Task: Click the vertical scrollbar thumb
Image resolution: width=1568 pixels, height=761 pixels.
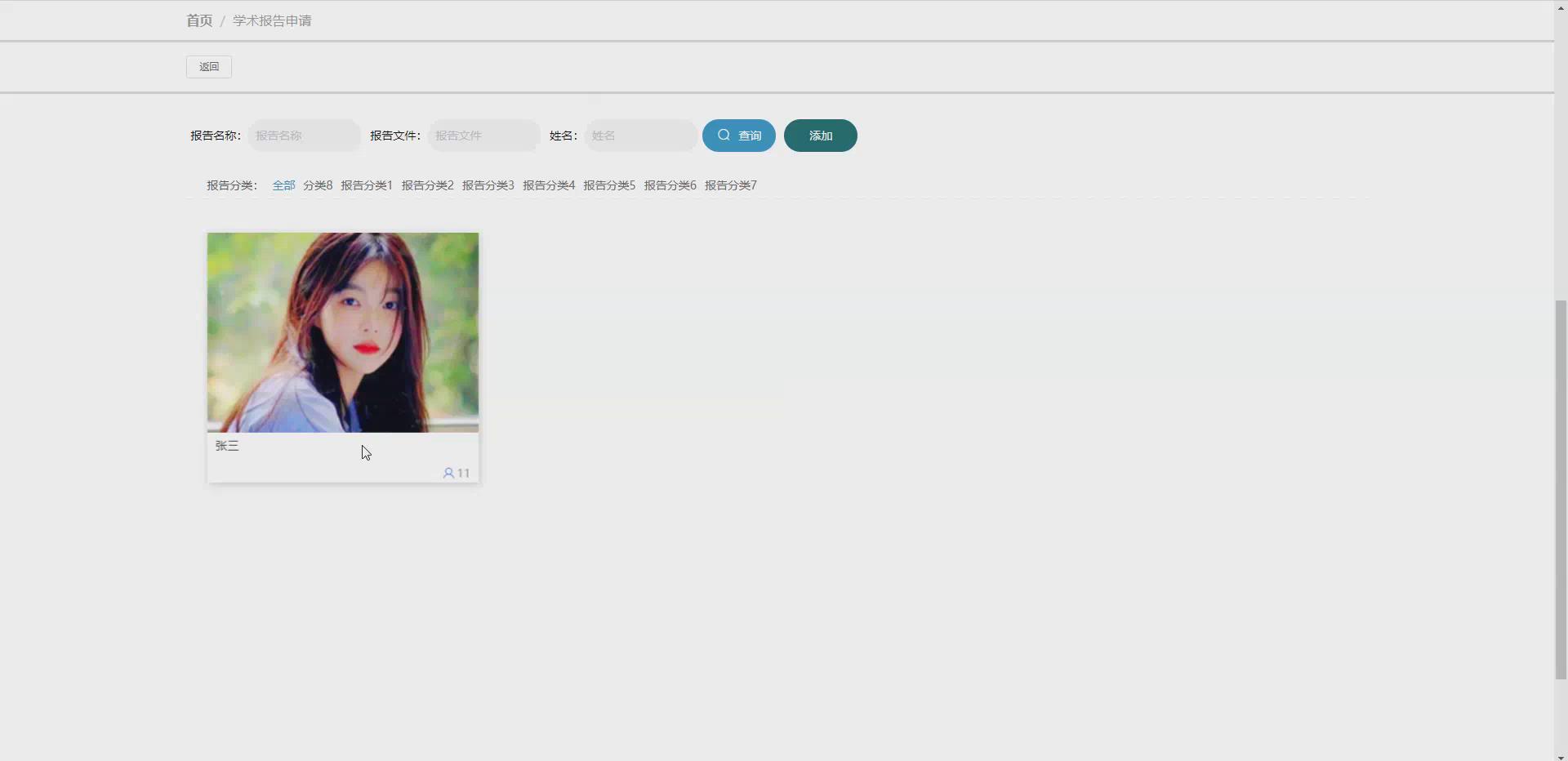Action: coord(1561,489)
